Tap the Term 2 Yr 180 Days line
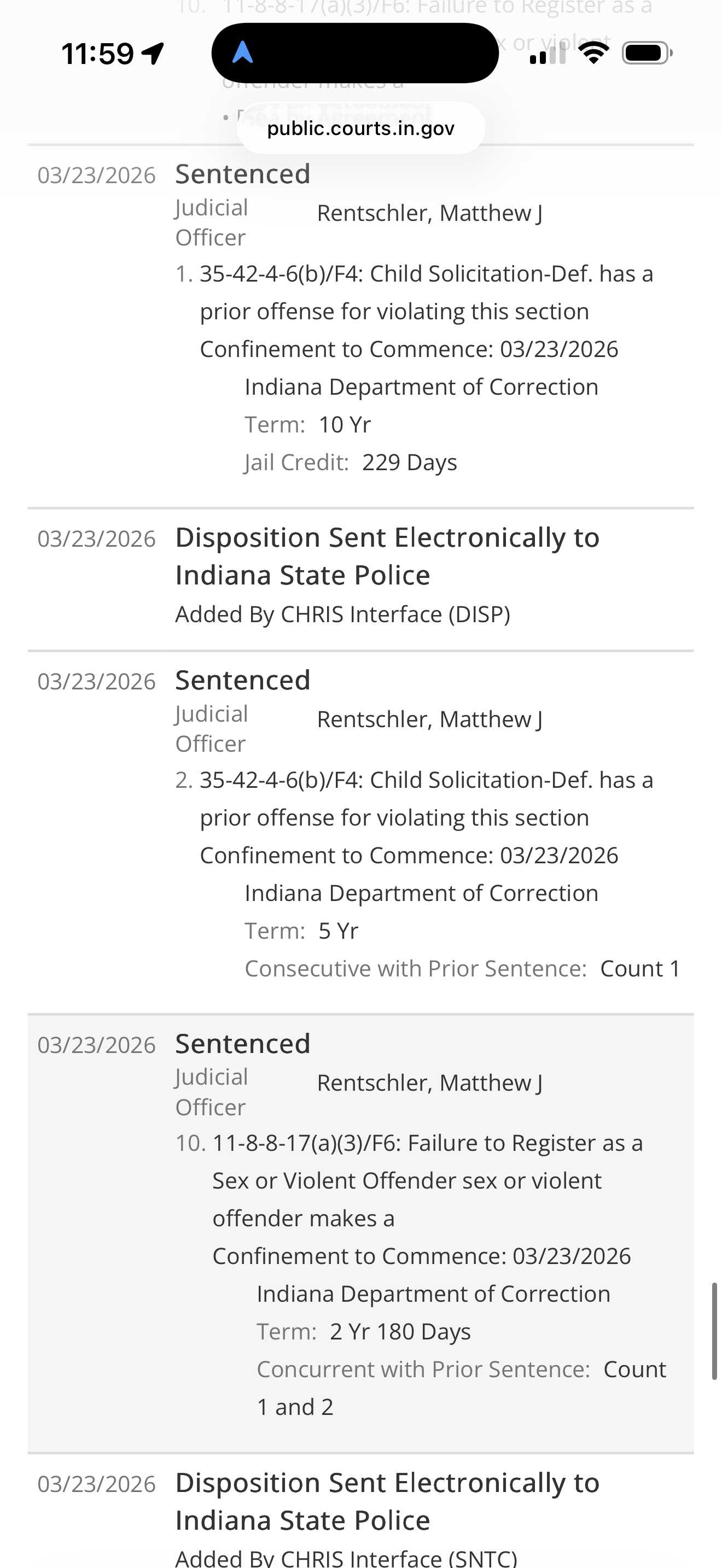Screen dimensions: 722x1568 point(363,1332)
